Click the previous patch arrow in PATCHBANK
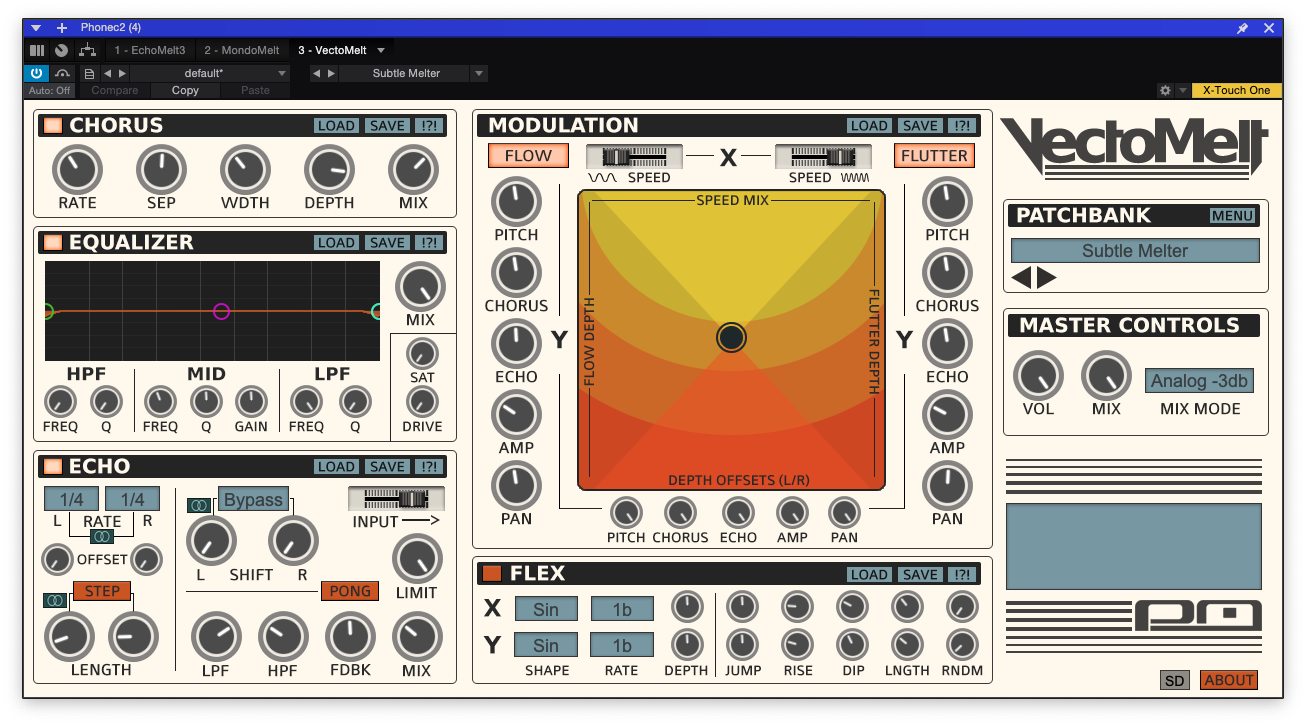Viewport: 1306px width, 725px height. coord(1021,278)
